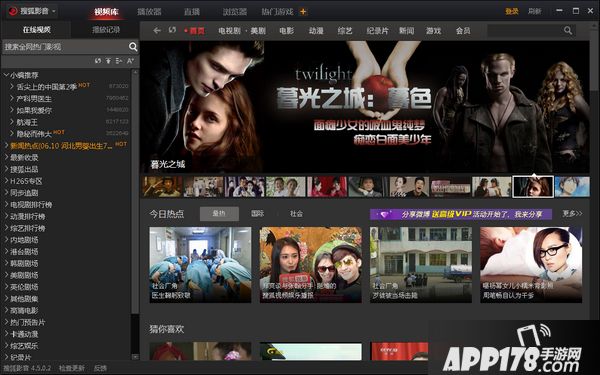Click the A+ font size icon
The height and width of the screenshot is (375, 600).
tap(130, 61)
